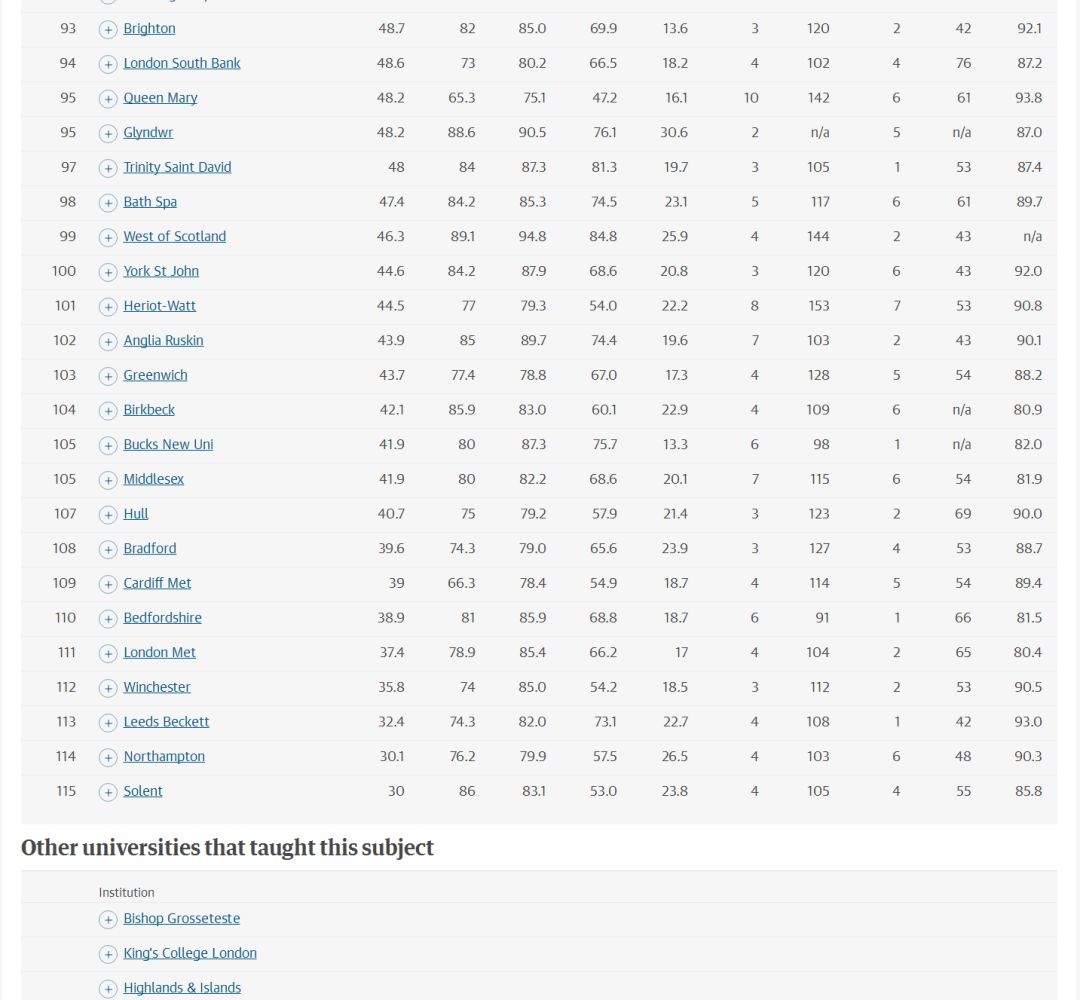The height and width of the screenshot is (1000, 1080).
Task: Select the 'Other universities that taught this subject' heading
Action: pyautogui.click(x=227, y=848)
